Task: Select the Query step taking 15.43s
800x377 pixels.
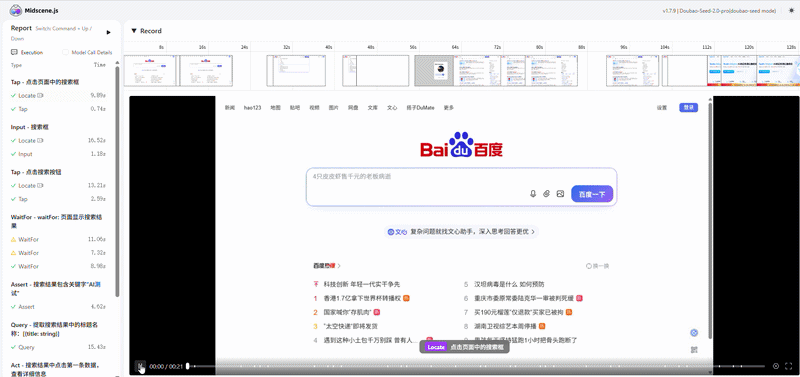Action: 58,347
